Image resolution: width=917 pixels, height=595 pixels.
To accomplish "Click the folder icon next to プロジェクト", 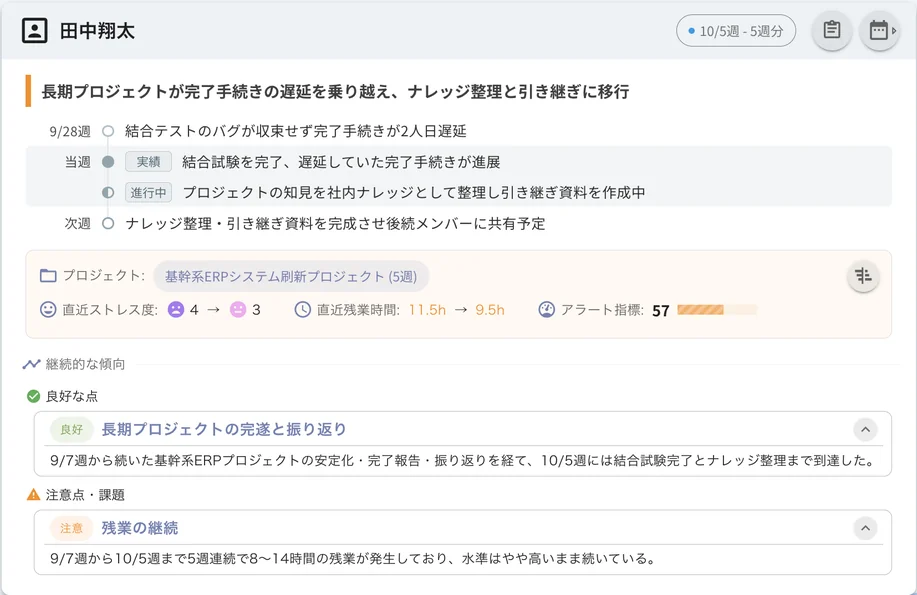I will coord(48,276).
